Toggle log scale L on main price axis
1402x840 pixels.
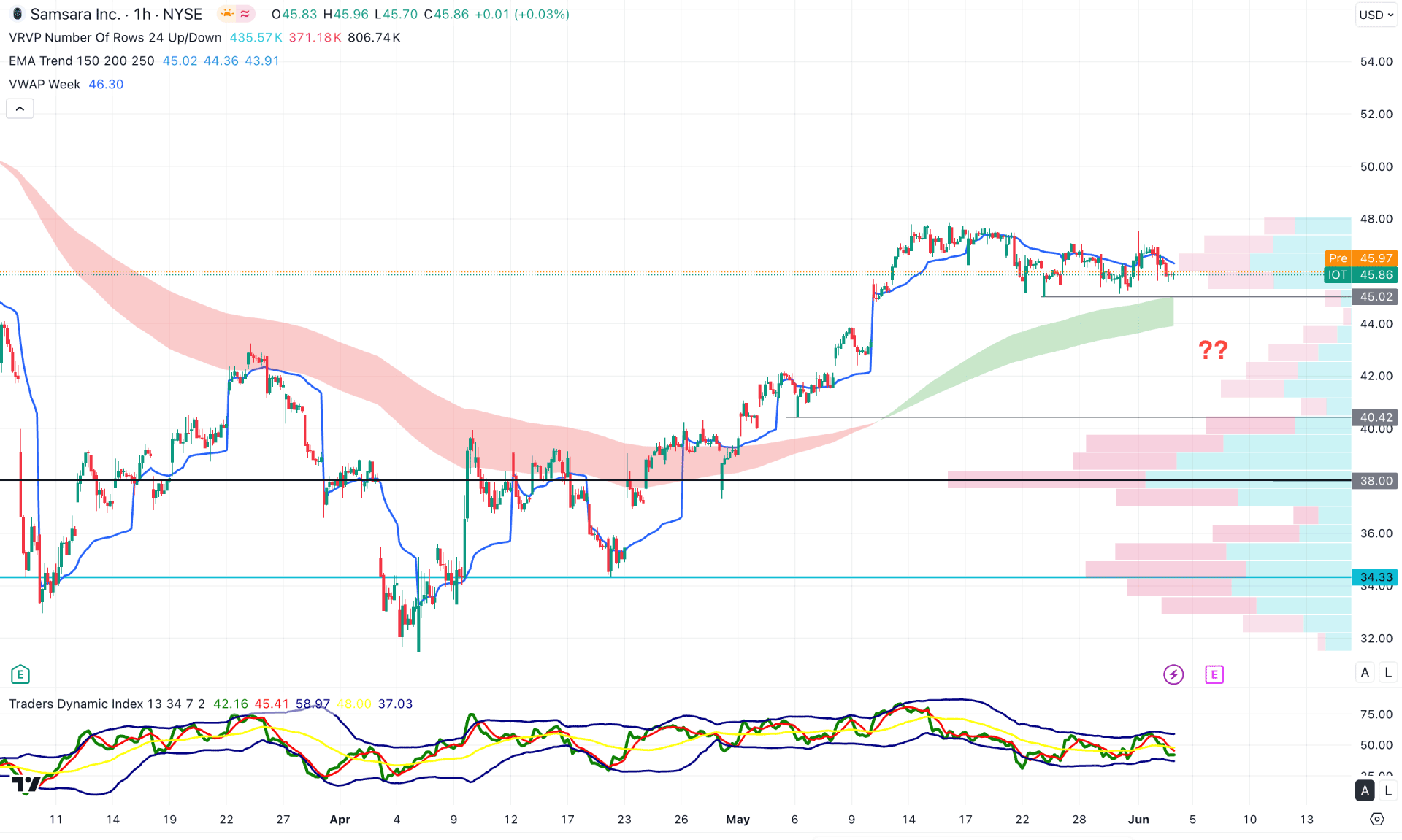click(1388, 673)
